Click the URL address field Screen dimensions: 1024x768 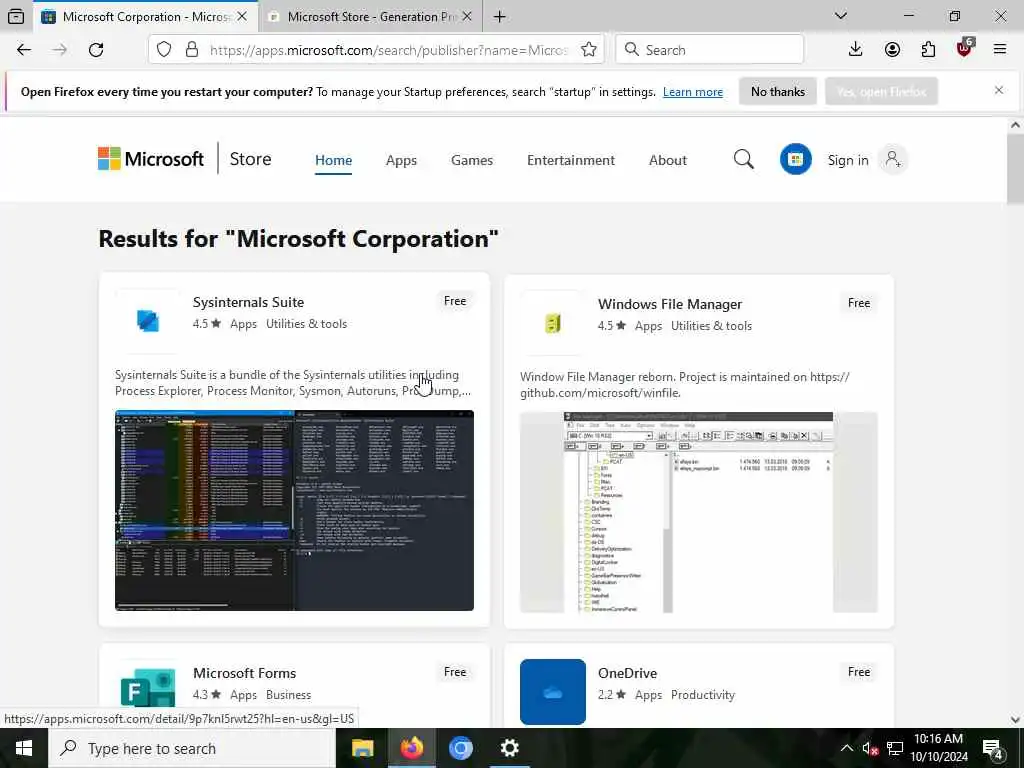click(389, 50)
